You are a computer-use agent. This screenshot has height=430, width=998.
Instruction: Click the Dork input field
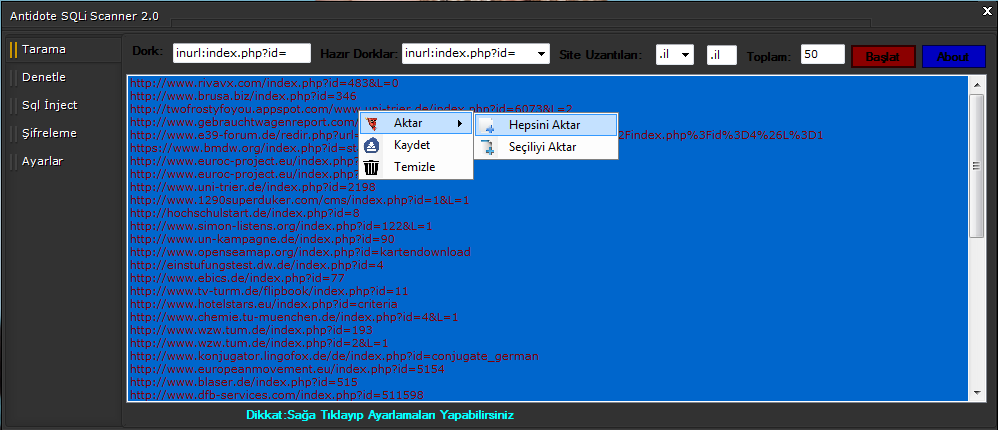point(242,53)
